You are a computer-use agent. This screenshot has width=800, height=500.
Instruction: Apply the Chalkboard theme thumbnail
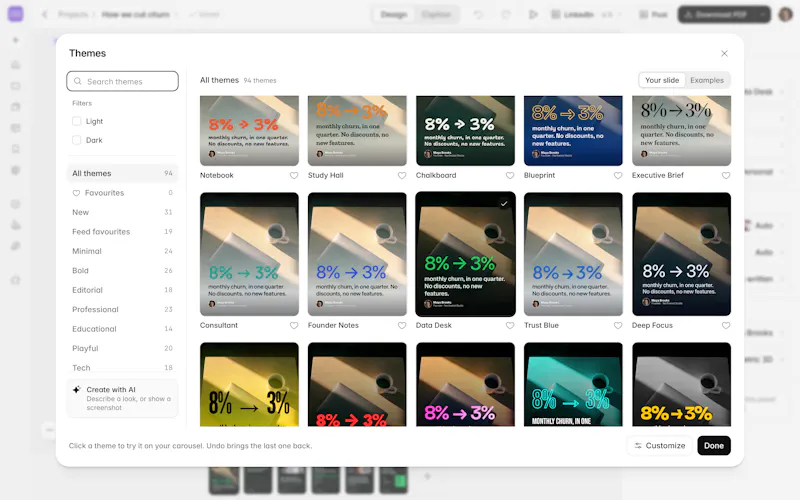click(465, 131)
